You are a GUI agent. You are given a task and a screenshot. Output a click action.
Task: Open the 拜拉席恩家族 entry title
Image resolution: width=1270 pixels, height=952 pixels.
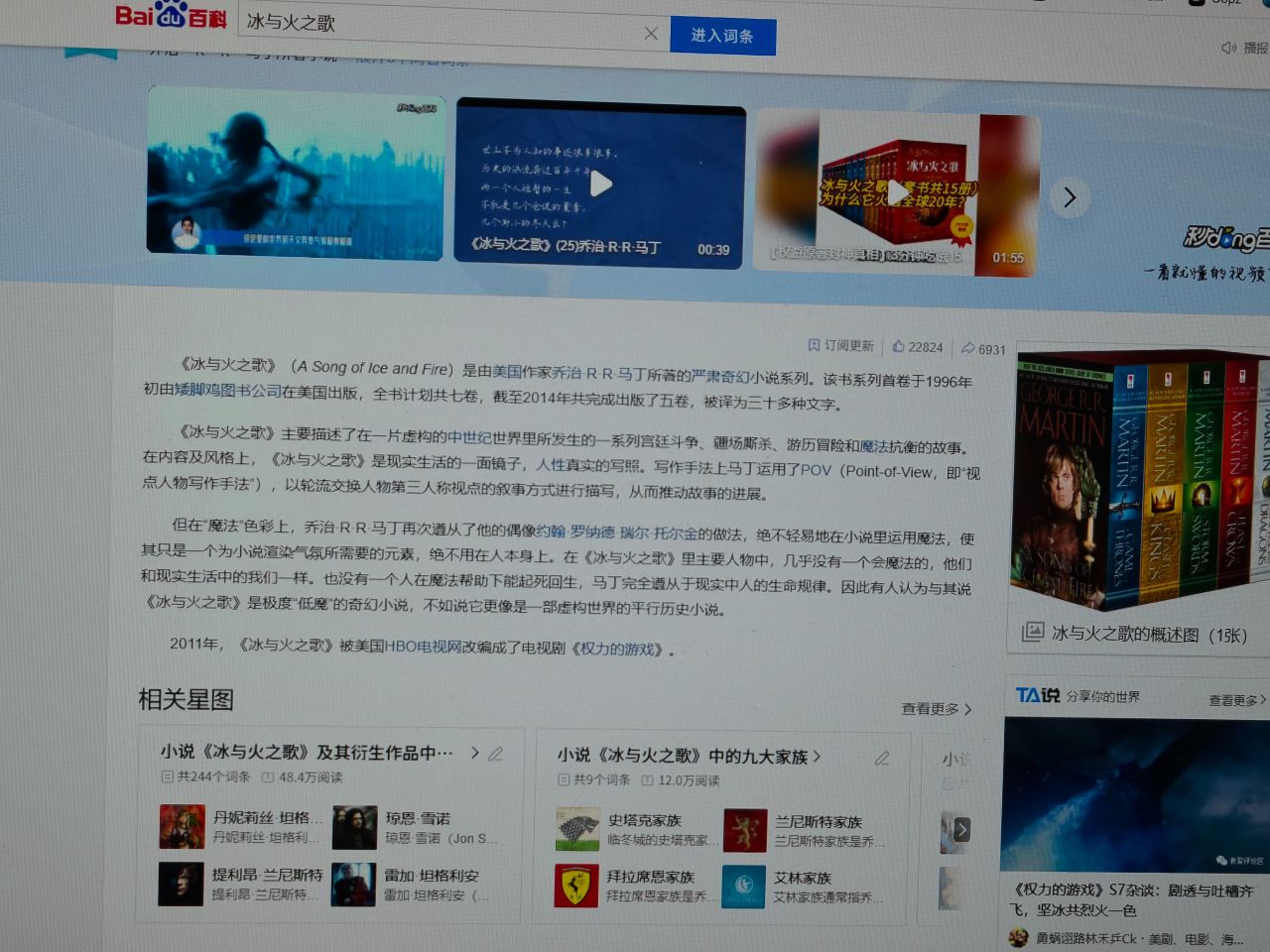[651, 878]
